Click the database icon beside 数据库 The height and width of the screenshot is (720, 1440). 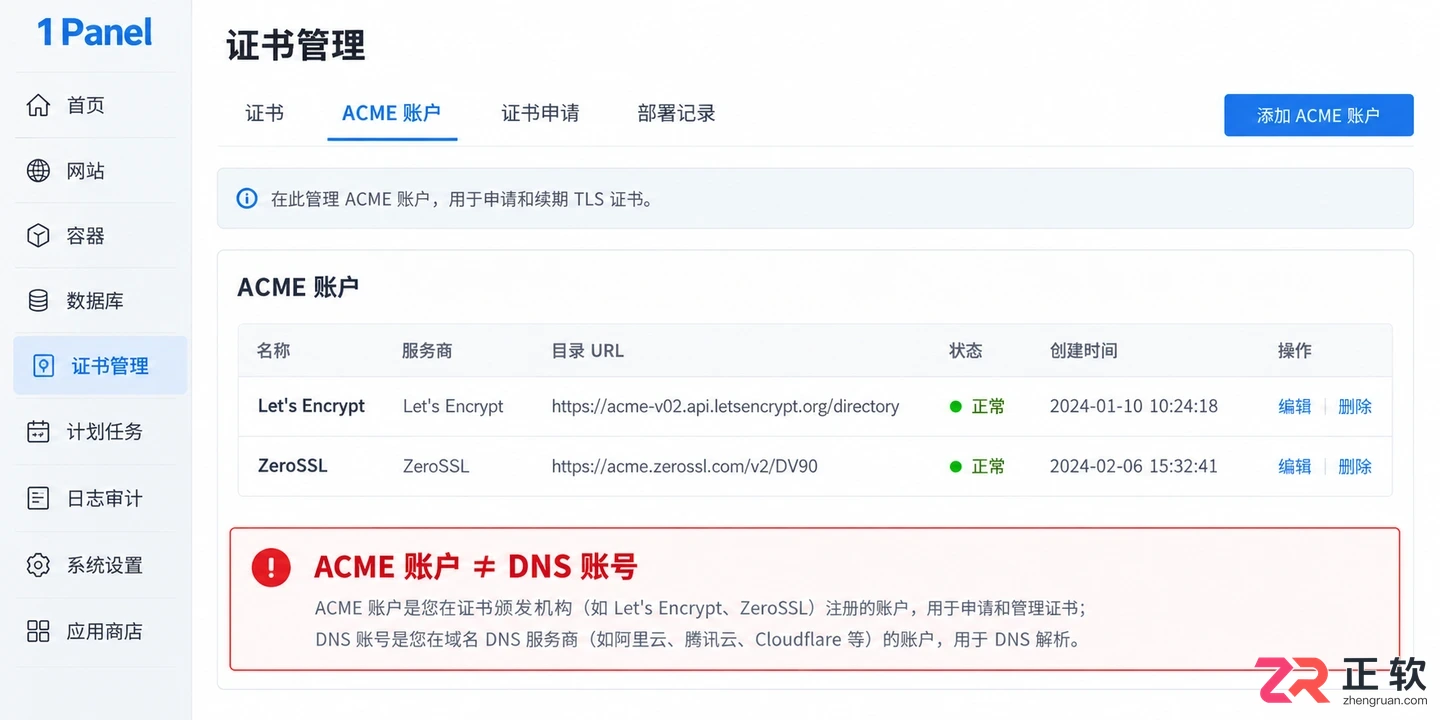38,301
